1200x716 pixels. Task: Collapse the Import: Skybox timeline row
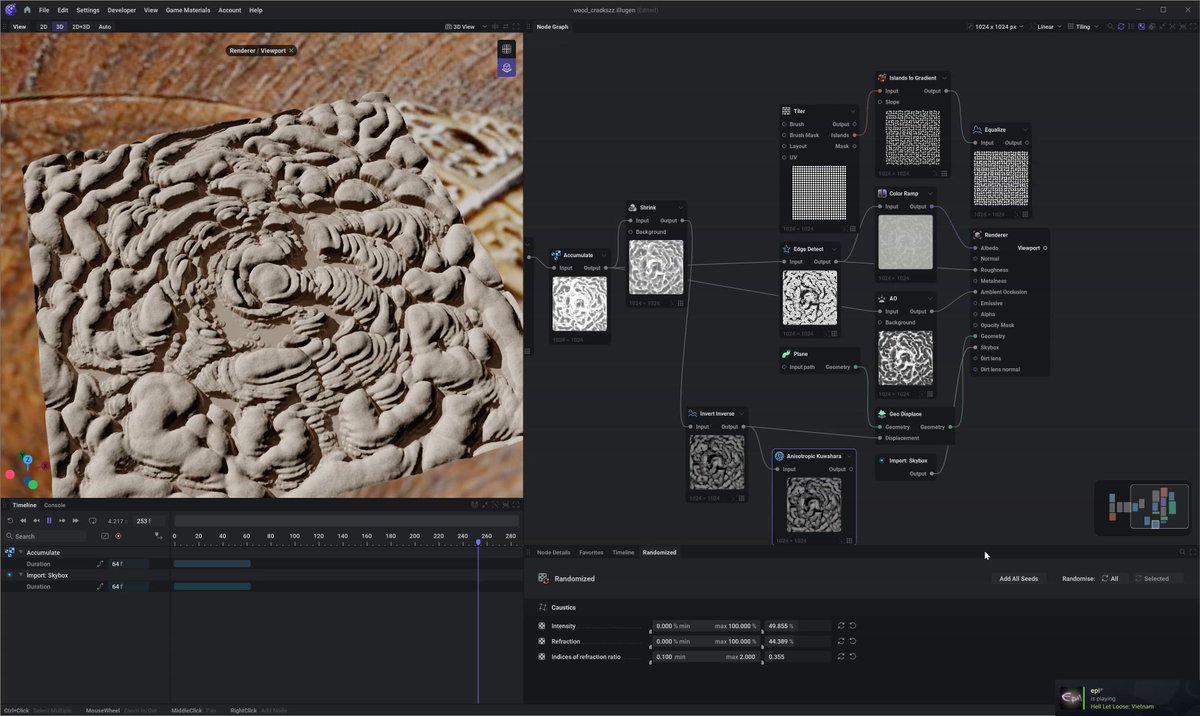pyautogui.click(x=20, y=575)
